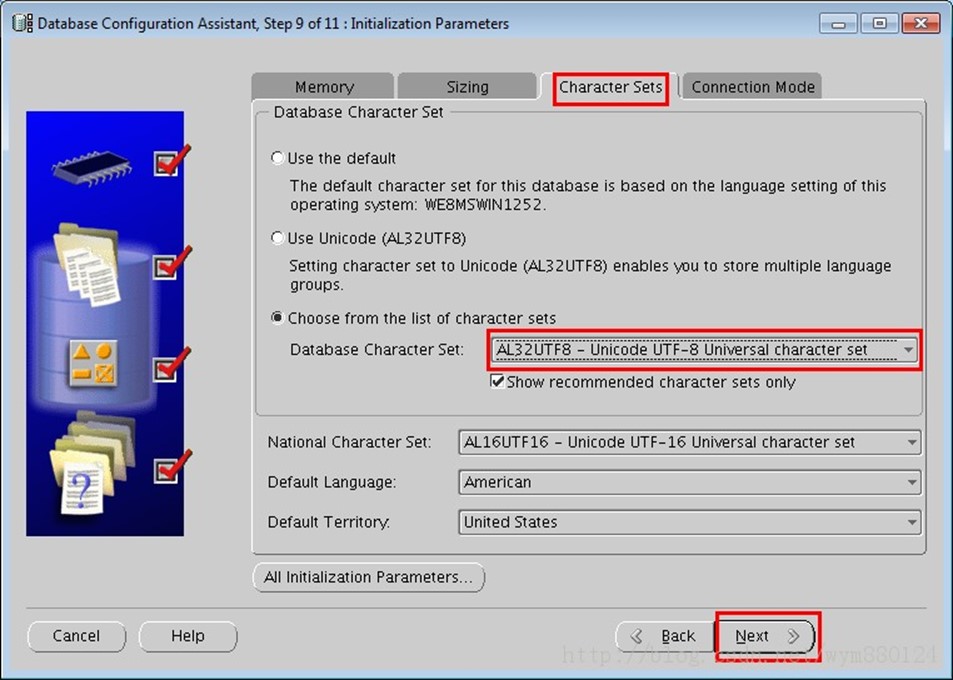This screenshot has width=953, height=680.
Task: Click the Default Territory label
Action: coord(328,523)
